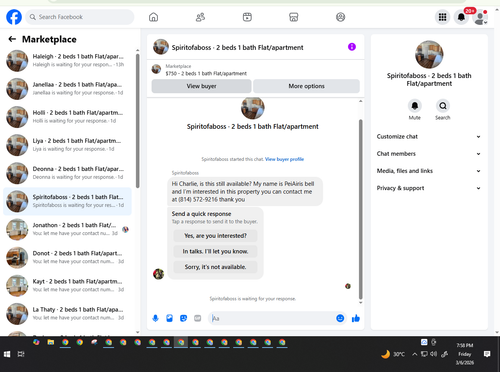Open the Watch video icon
The width and height of the screenshot is (500, 372).
[x=247, y=17]
